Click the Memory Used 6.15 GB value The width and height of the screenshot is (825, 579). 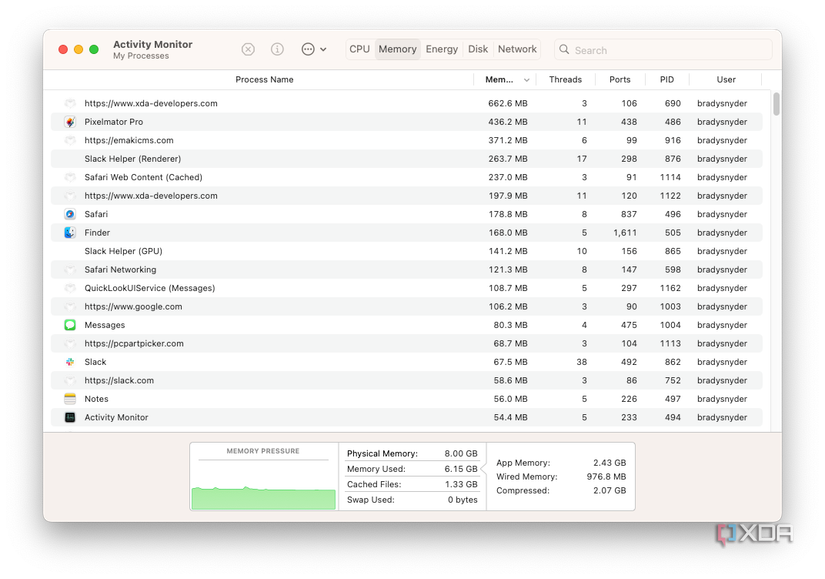461,469
